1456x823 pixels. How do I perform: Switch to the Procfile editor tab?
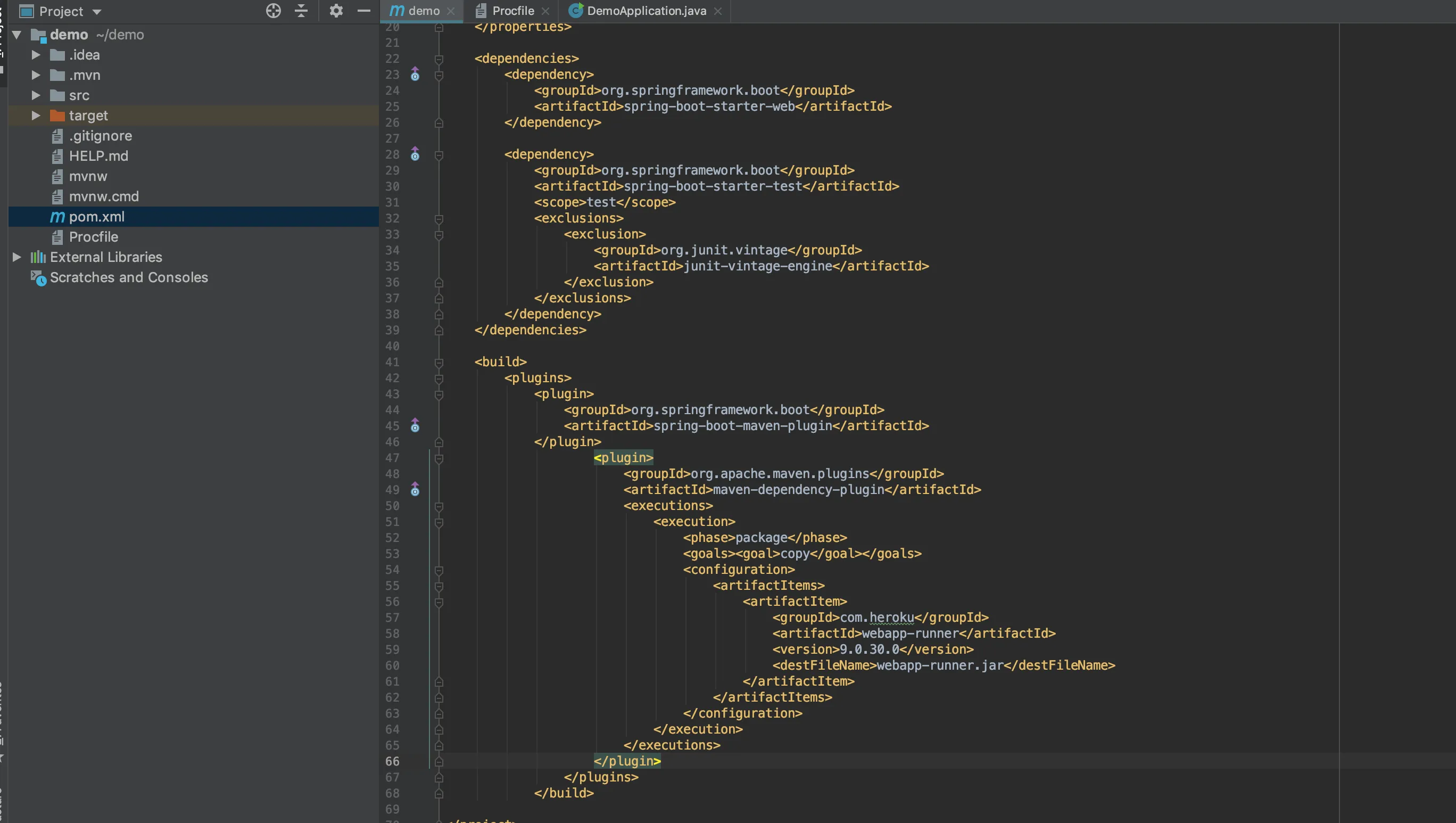pyautogui.click(x=512, y=11)
